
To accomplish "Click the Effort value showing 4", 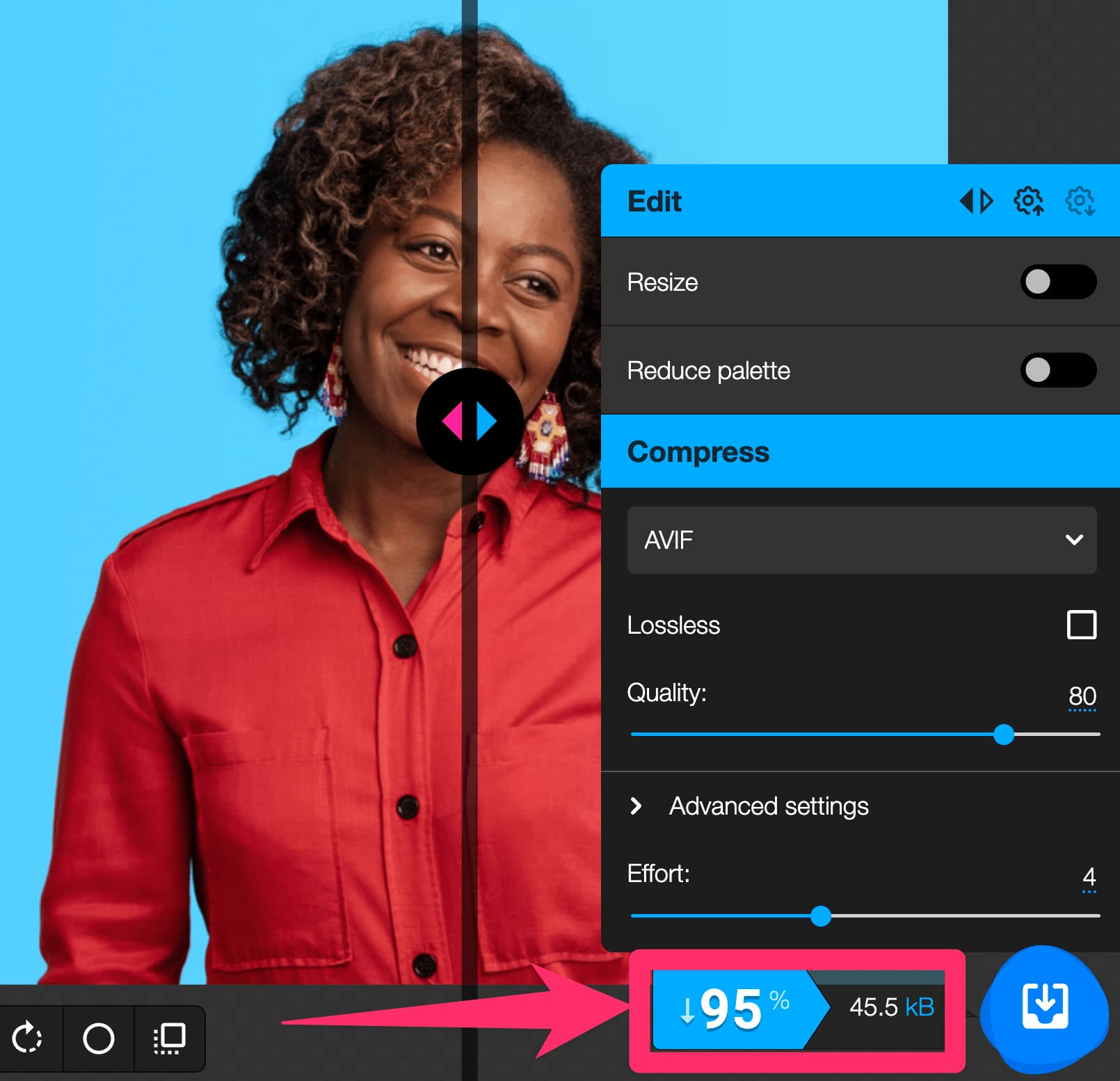I will tap(1088, 876).
